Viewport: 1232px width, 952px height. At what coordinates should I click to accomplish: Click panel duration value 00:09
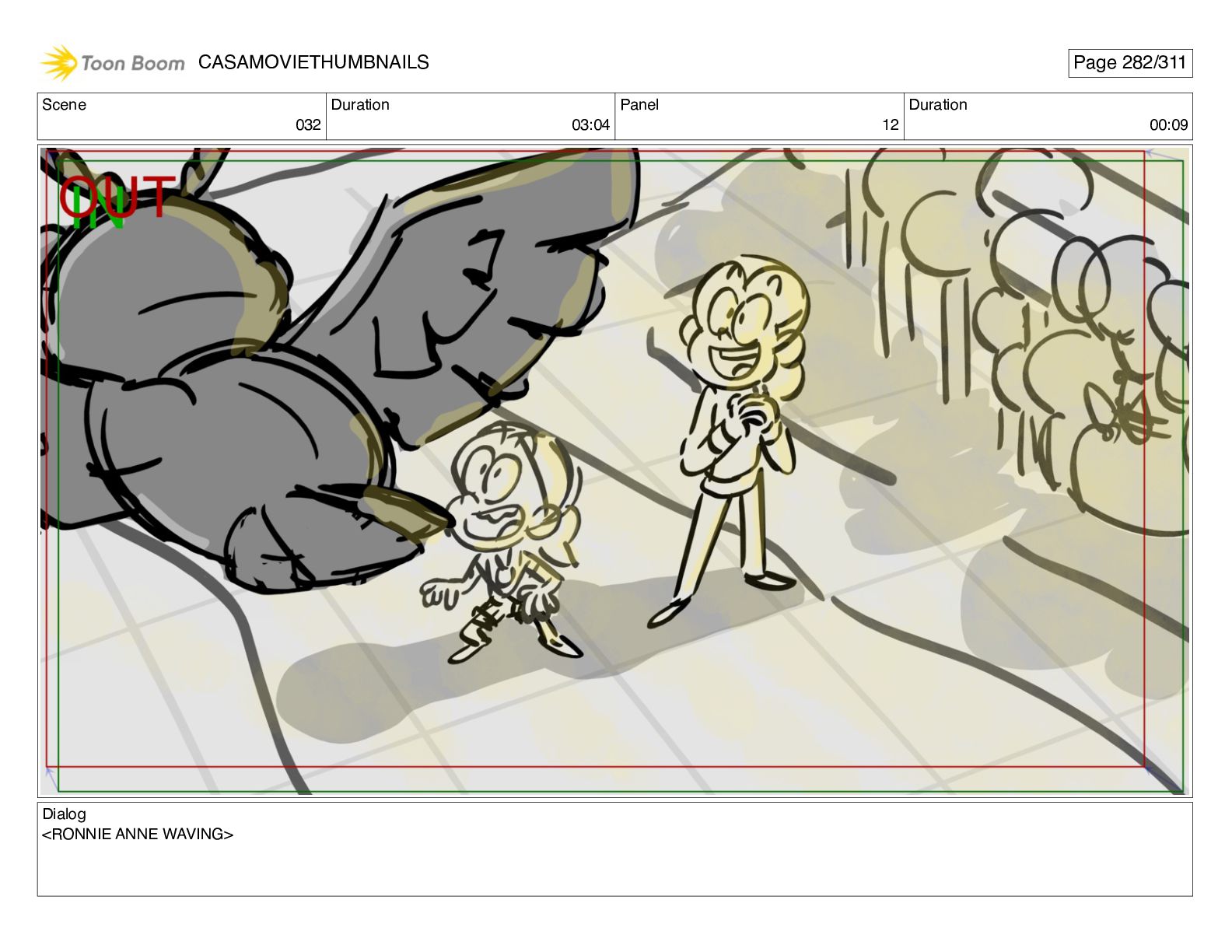[1168, 125]
